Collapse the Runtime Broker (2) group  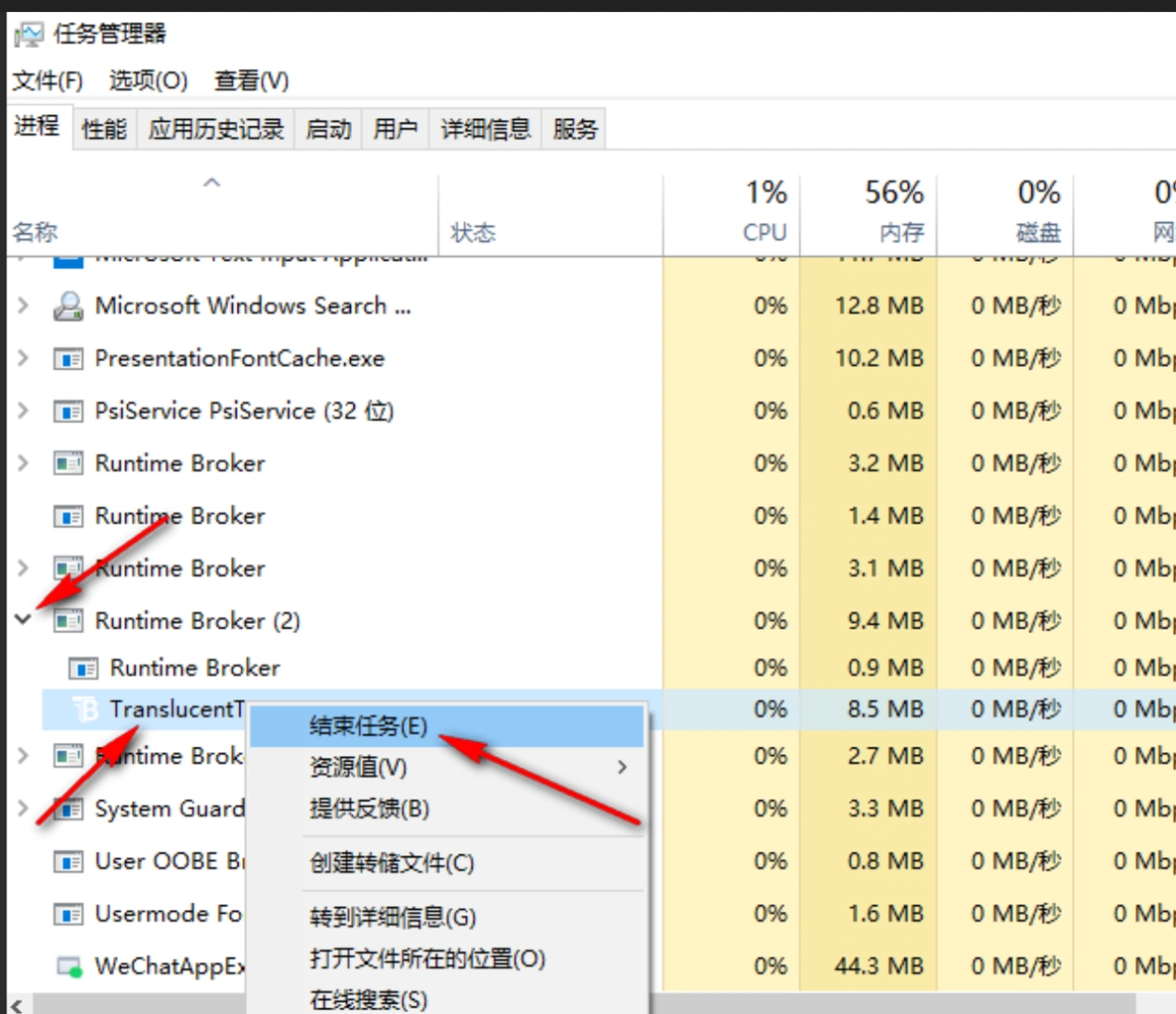(23, 620)
